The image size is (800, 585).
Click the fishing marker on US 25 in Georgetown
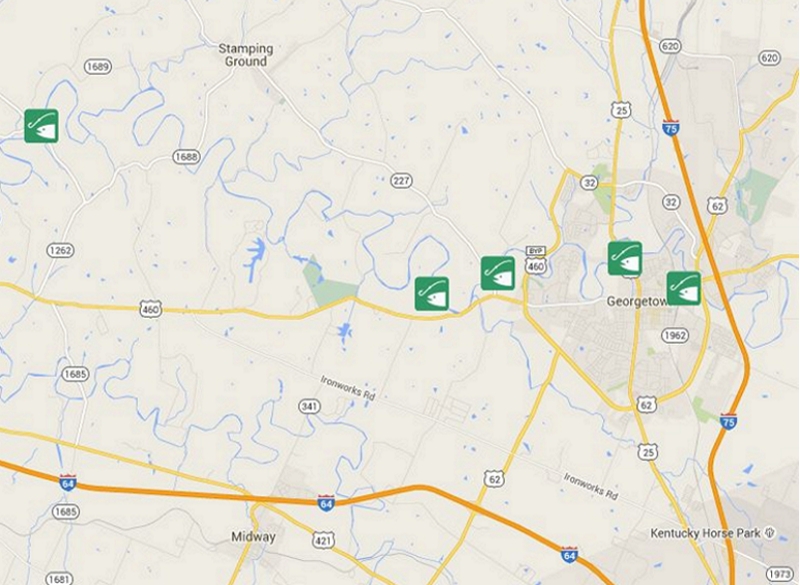tap(625, 259)
